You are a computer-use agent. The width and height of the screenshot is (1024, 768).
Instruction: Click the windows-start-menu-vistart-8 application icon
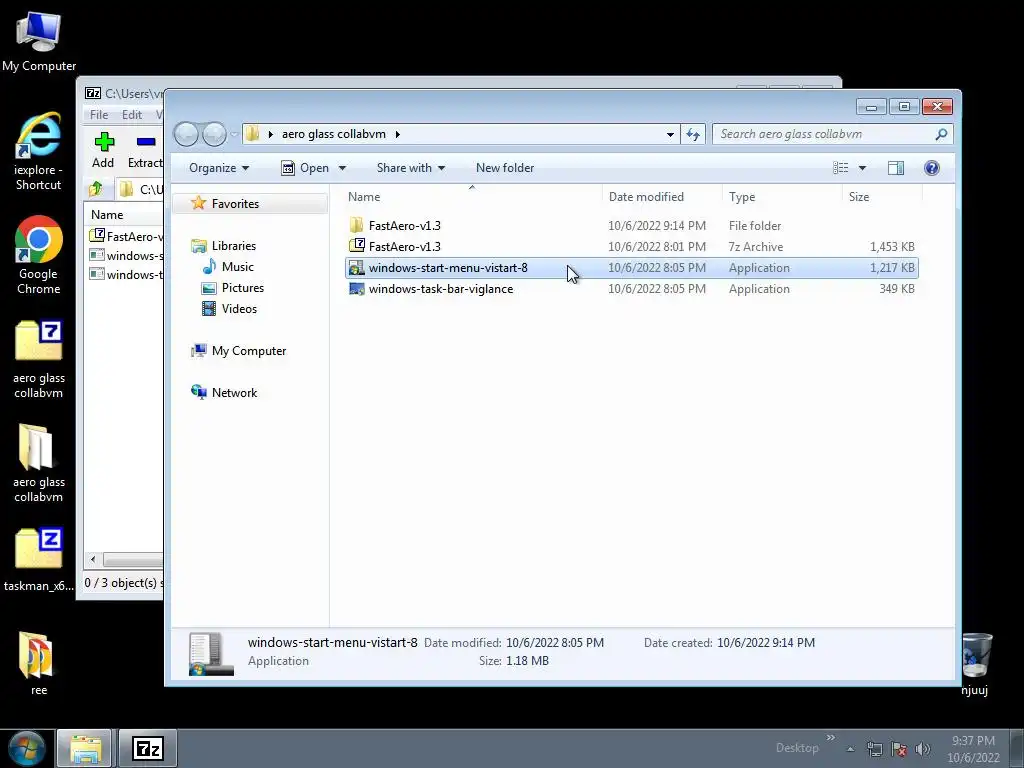coord(357,268)
